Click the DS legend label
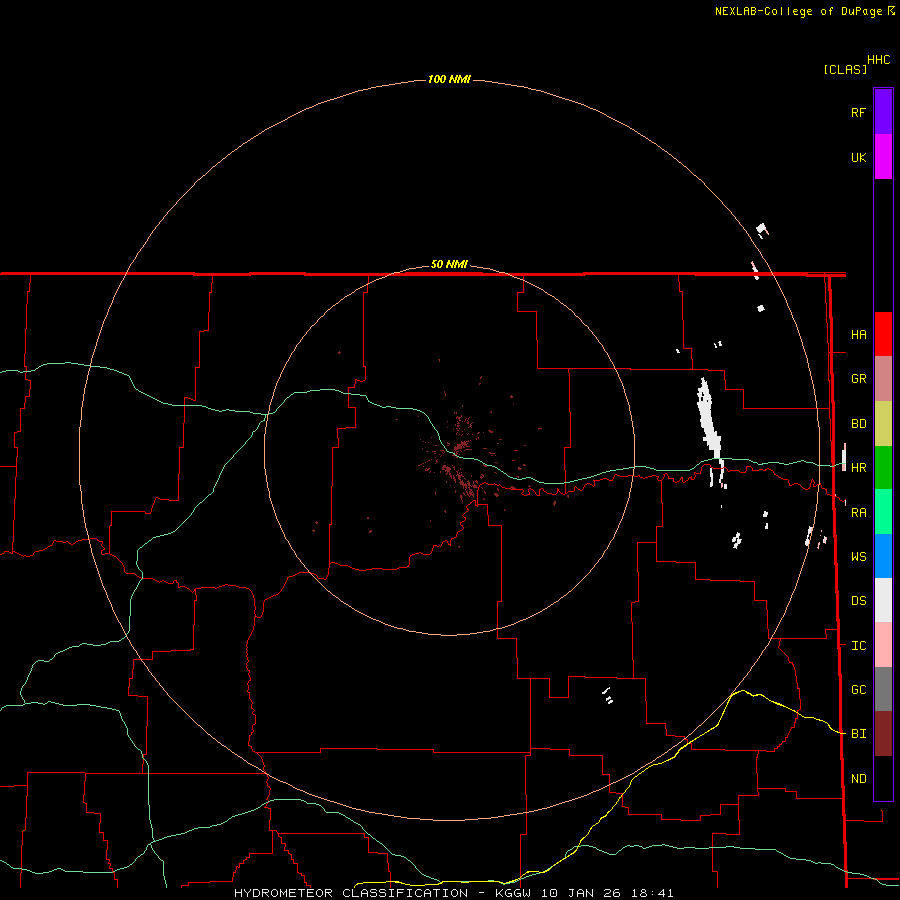Viewport: 900px width, 900px height. tap(858, 600)
